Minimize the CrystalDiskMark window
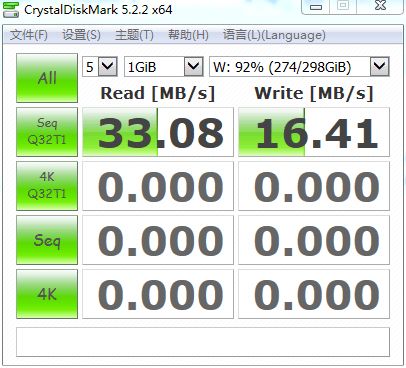 pyautogui.click(x=316, y=6)
